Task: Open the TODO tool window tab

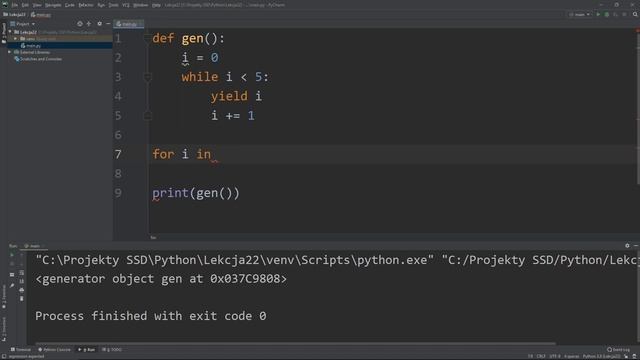Action: 112,350
